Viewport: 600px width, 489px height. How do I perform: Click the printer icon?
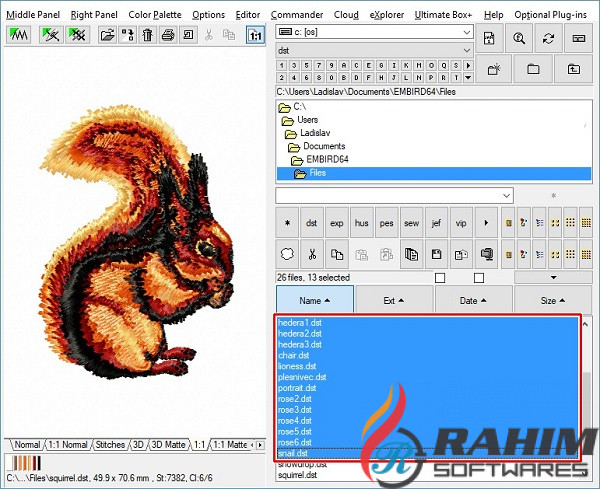tap(168, 35)
